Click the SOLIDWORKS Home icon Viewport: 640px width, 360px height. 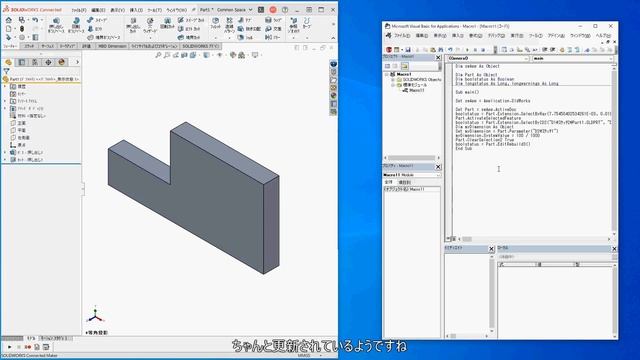pos(9,20)
